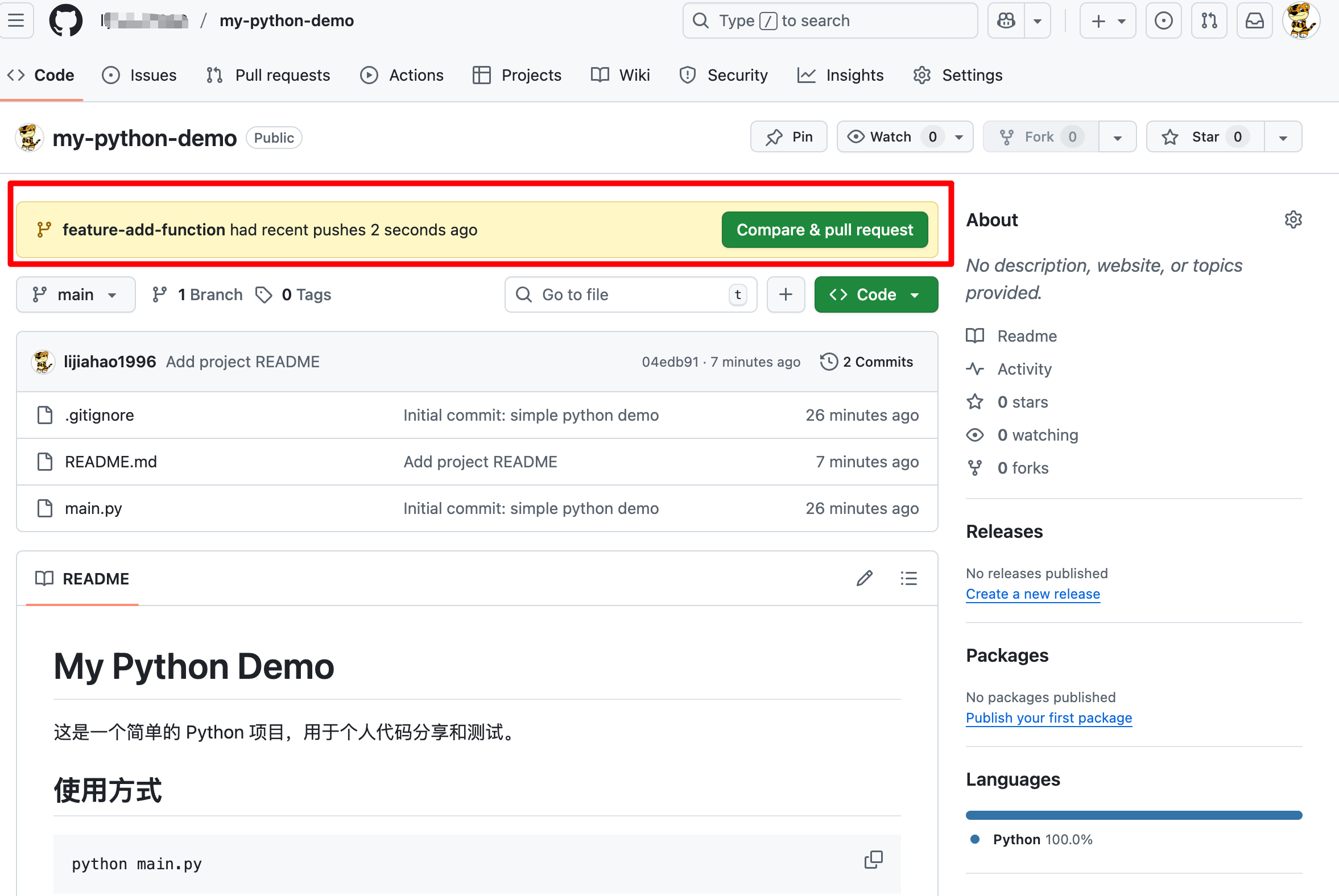Copy the python main.py code snippet

click(873, 860)
